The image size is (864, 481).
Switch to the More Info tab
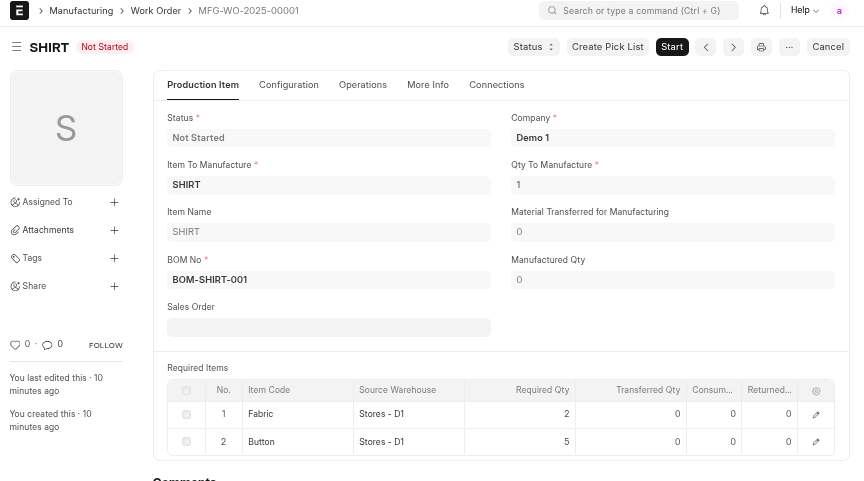428,85
